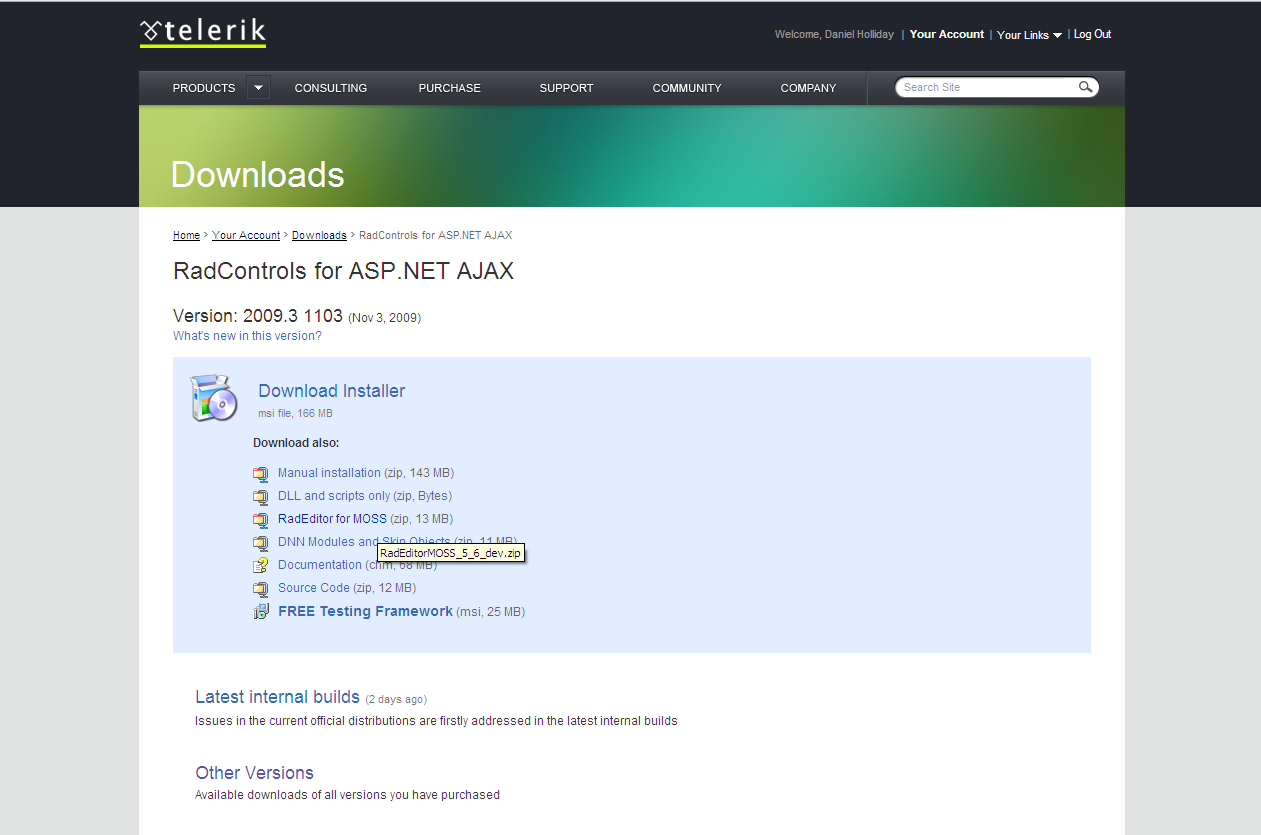Image resolution: width=1261 pixels, height=835 pixels.
Task: Click the msi file, 166 MB text
Action: coord(295,413)
